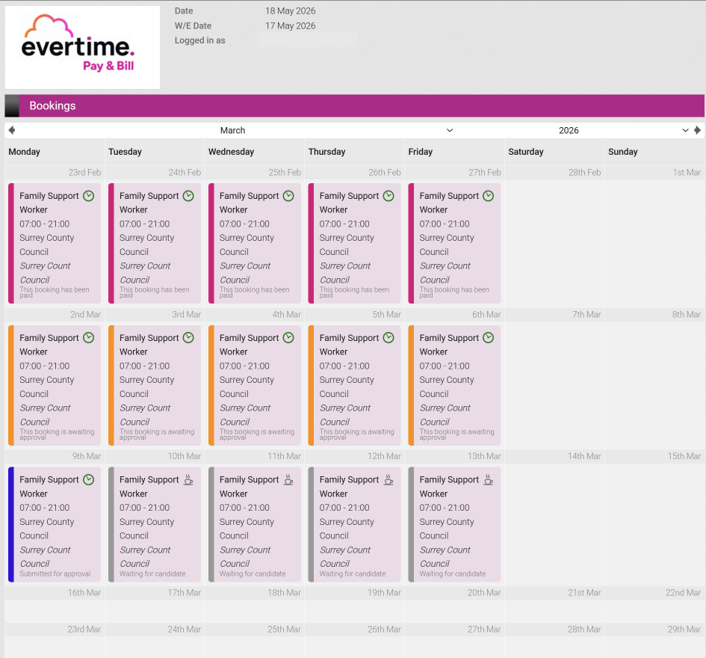Image resolution: width=706 pixels, height=658 pixels.
Task: Select the 28th Feb date label
Action: tap(584, 172)
